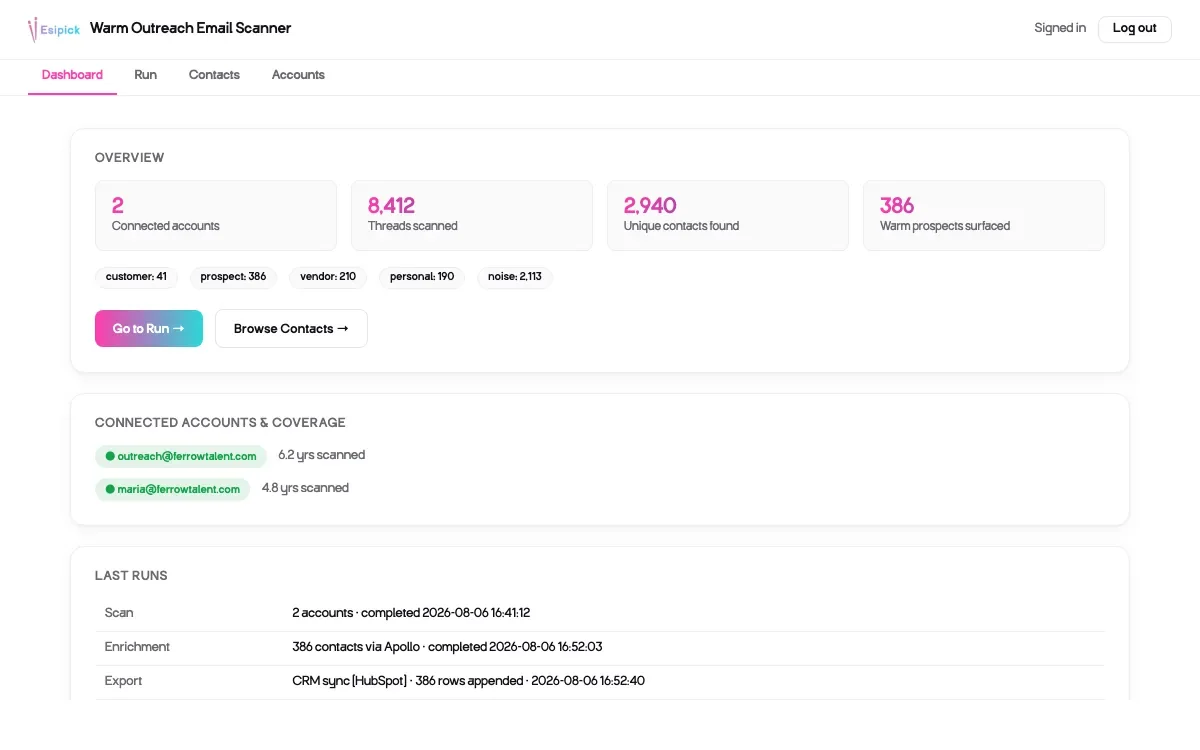Click the Export row label

pyautogui.click(x=124, y=681)
